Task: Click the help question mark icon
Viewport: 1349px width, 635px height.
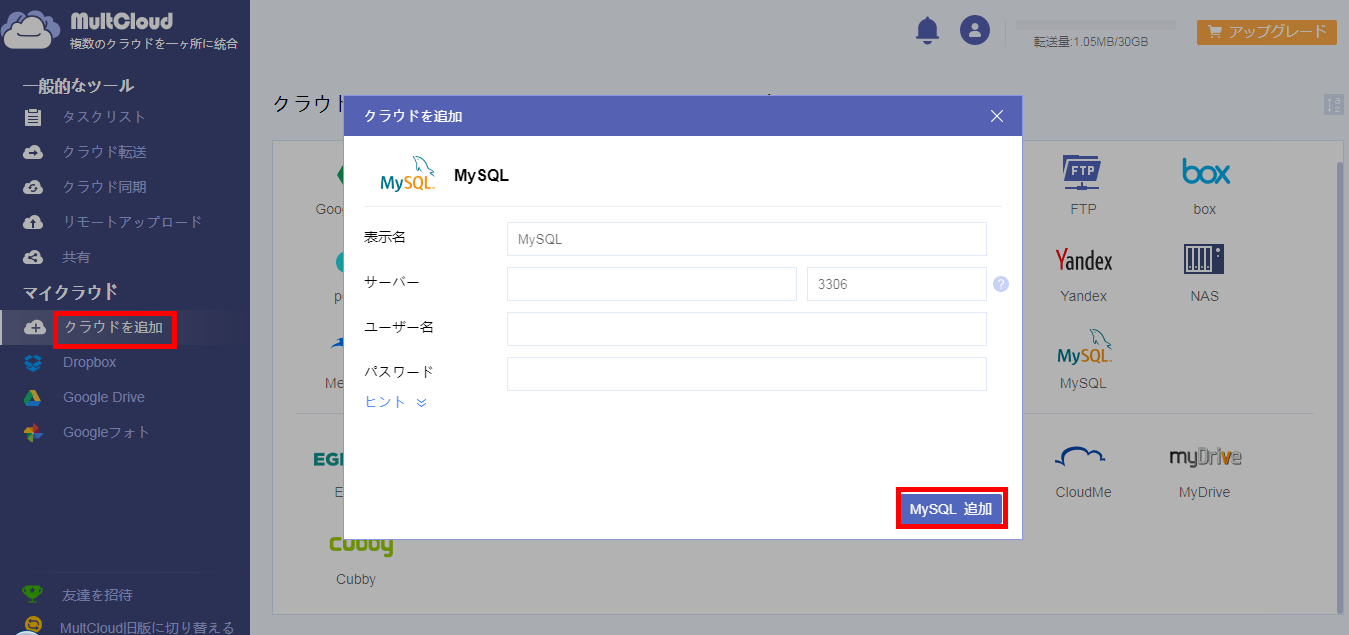Action: coord(1001,284)
